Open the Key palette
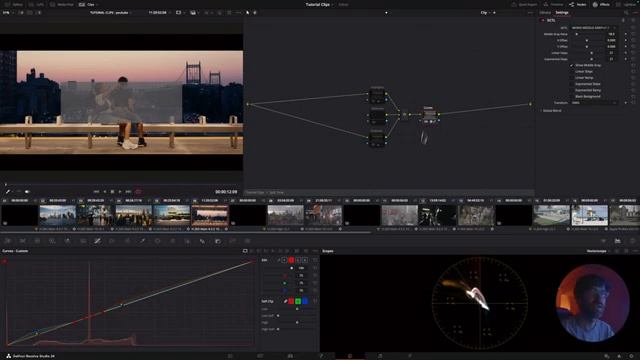This screenshot has height=360, width=640. click(218, 241)
